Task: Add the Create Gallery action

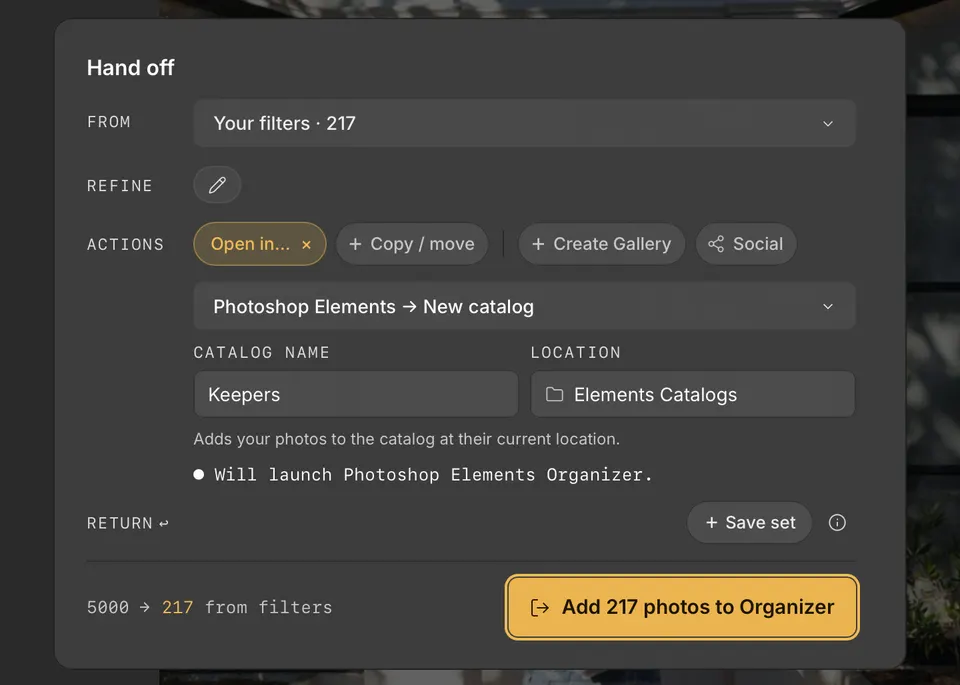Action: pos(601,244)
